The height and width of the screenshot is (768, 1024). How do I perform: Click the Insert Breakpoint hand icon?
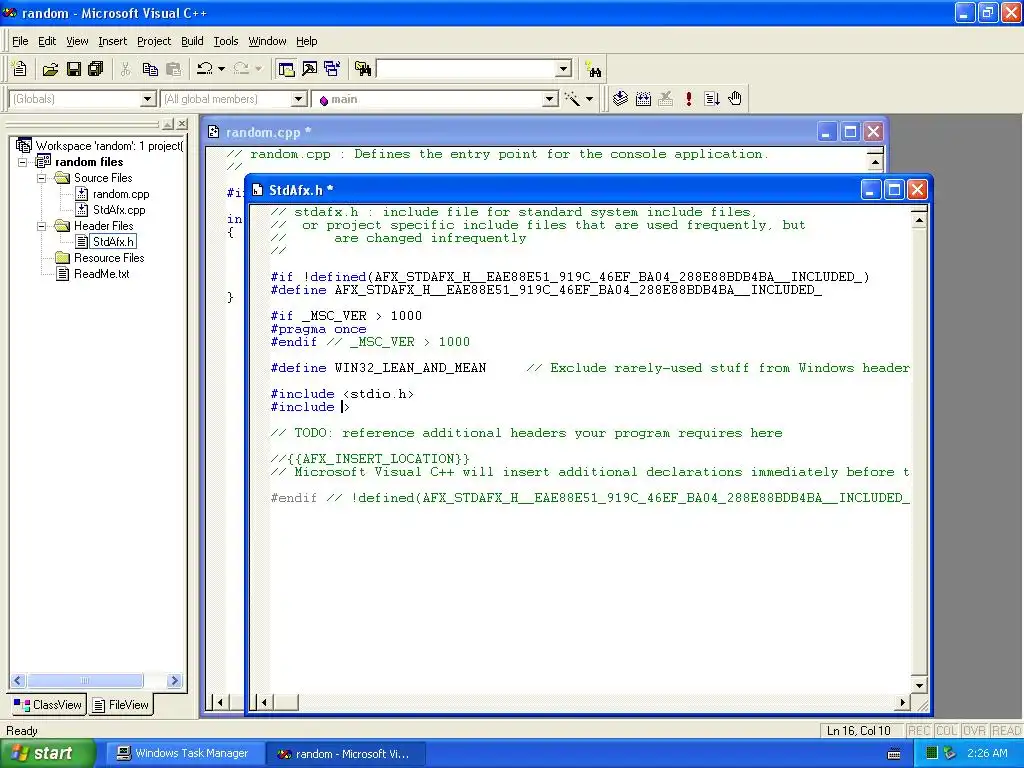click(735, 99)
